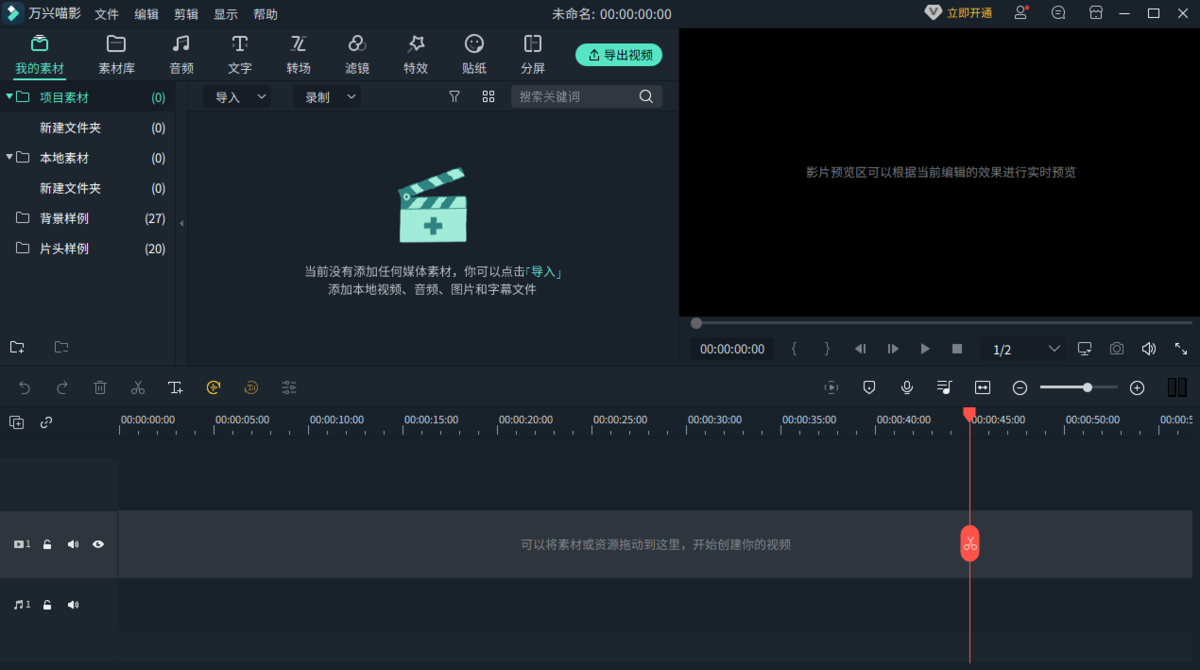Click the render preview icon
The image size is (1200, 670).
(x=829, y=387)
